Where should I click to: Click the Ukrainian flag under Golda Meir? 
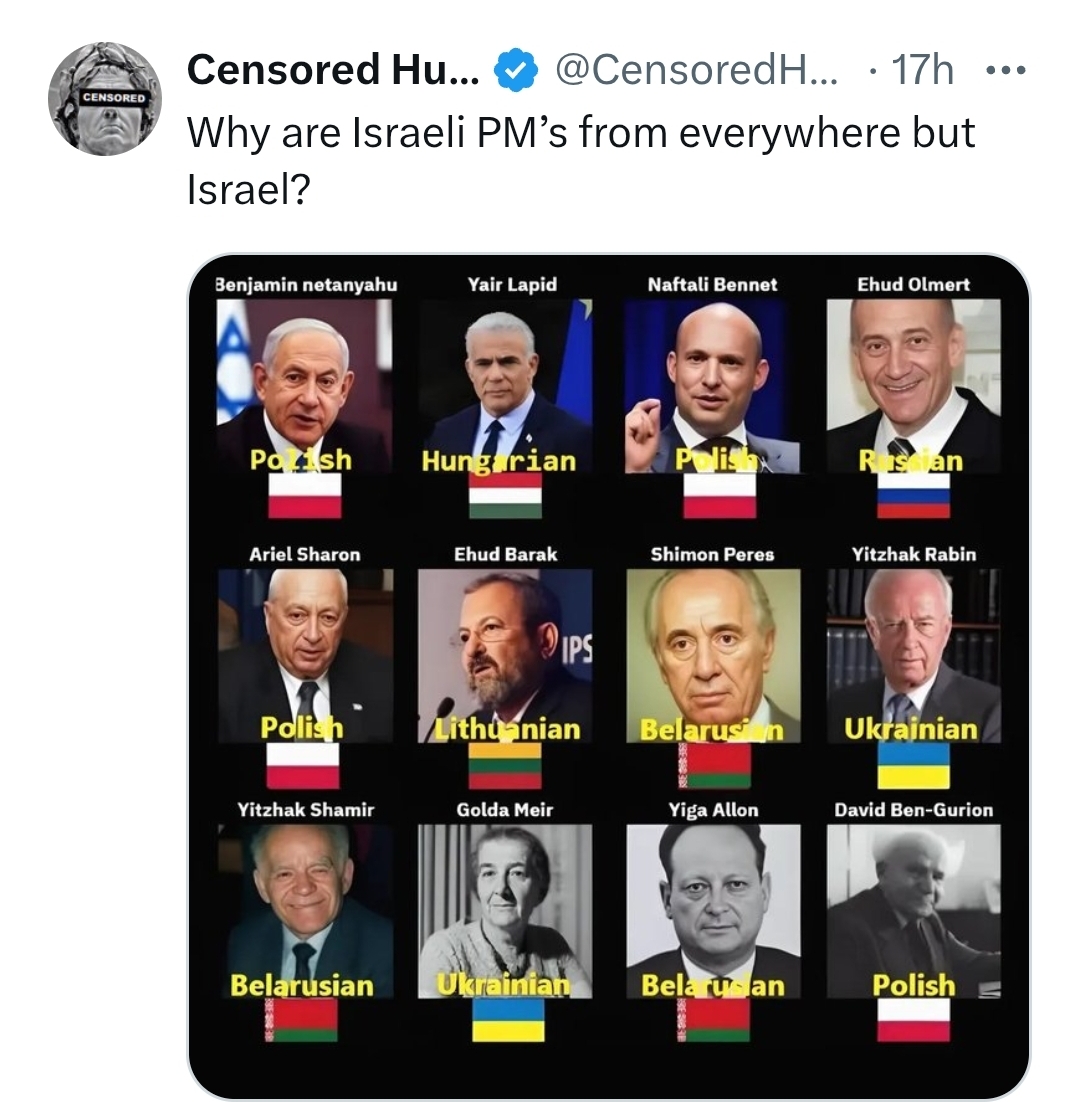pos(508,1020)
